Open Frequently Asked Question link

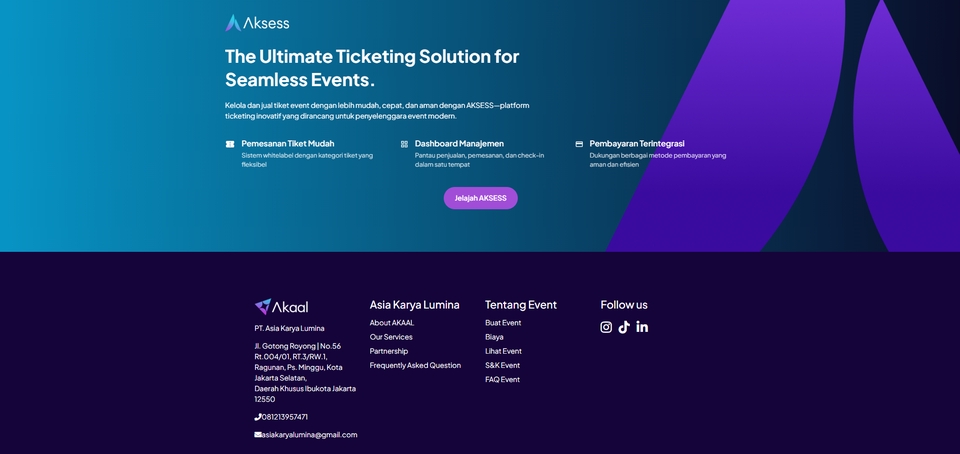[x=415, y=365]
